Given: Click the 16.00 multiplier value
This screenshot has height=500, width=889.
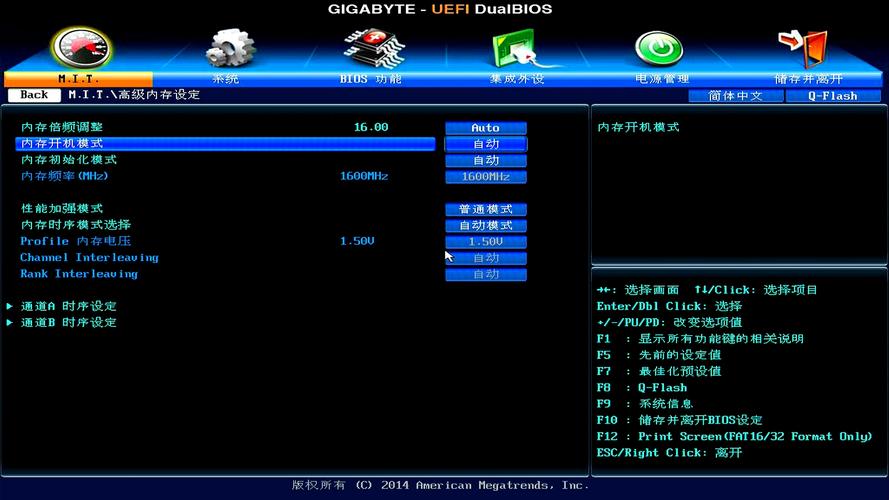Looking at the screenshot, I should pos(371,128).
